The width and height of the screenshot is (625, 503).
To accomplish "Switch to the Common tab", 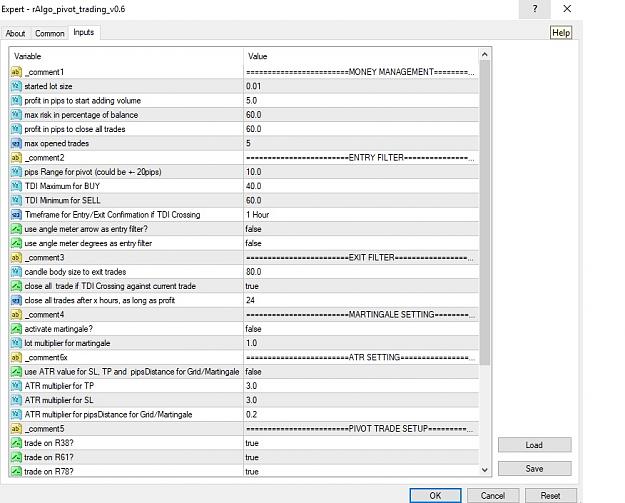I will (49, 33).
